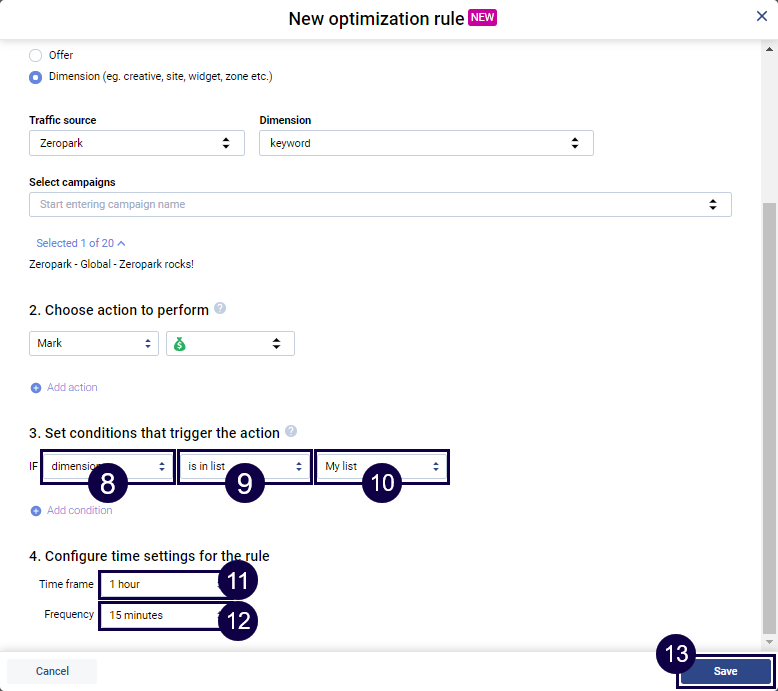778x691 pixels.
Task: Click the Select campaigns input field
Action: 370,204
